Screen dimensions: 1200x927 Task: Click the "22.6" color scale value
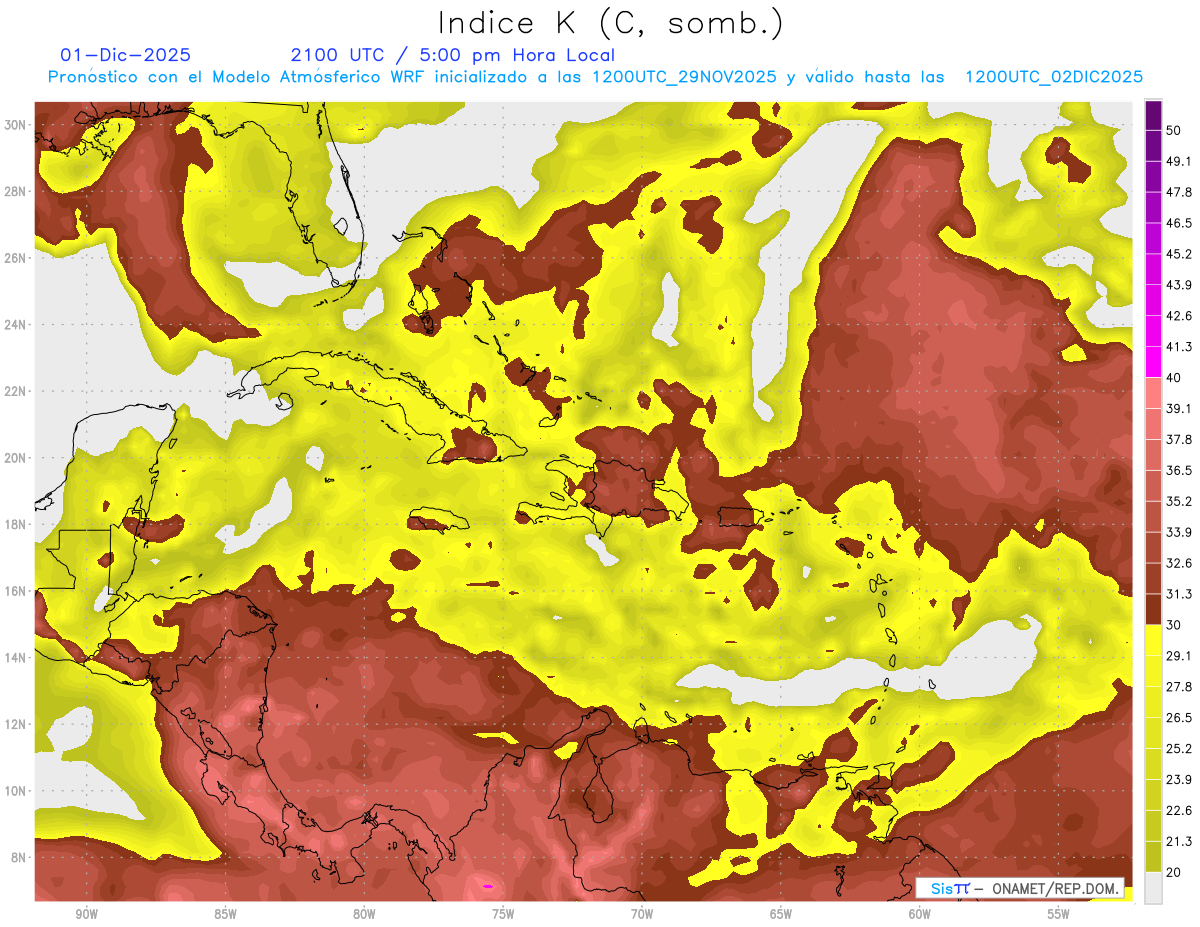(x=1179, y=811)
